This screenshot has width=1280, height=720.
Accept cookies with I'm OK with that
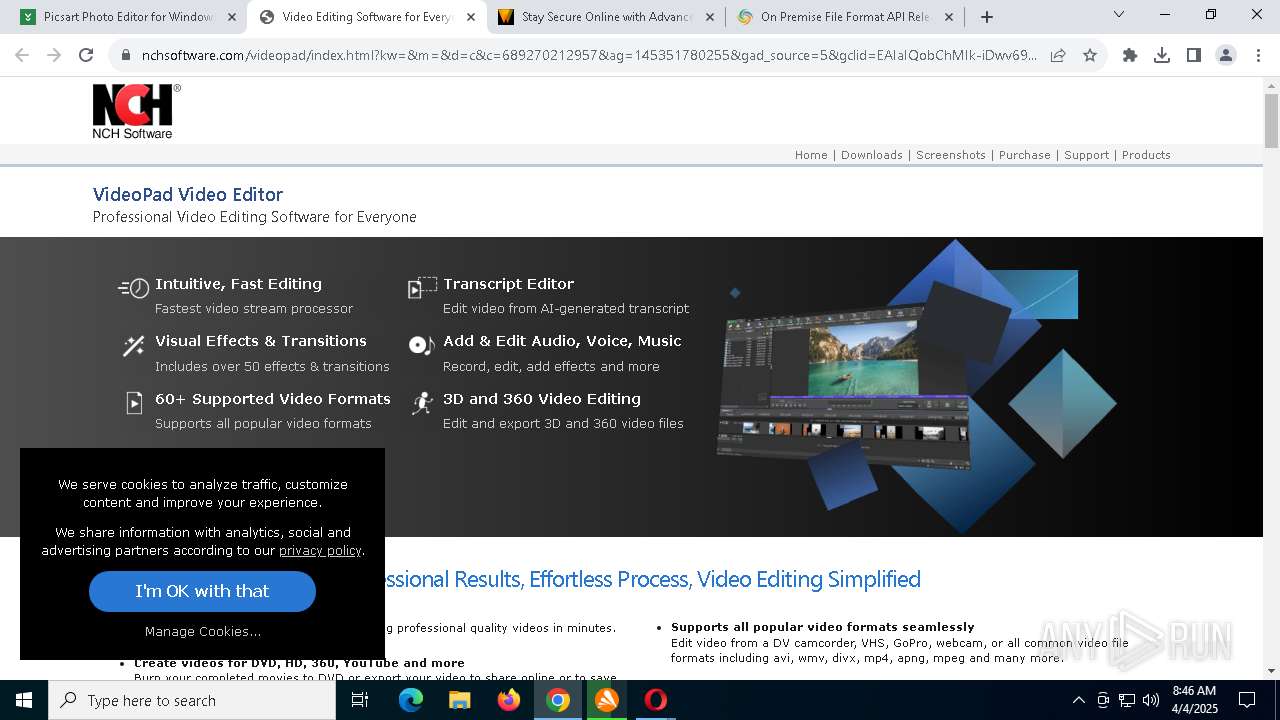[x=202, y=591]
